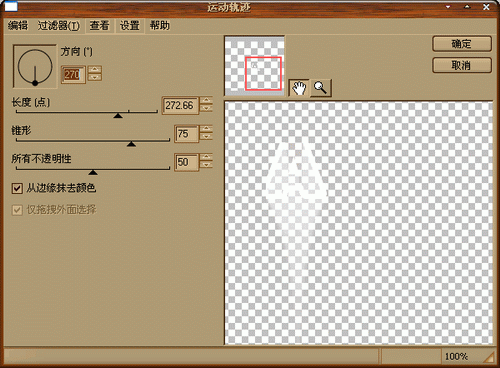Confirm with the 确定 button
This screenshot has width=500, height=368.
click(462, 44)
